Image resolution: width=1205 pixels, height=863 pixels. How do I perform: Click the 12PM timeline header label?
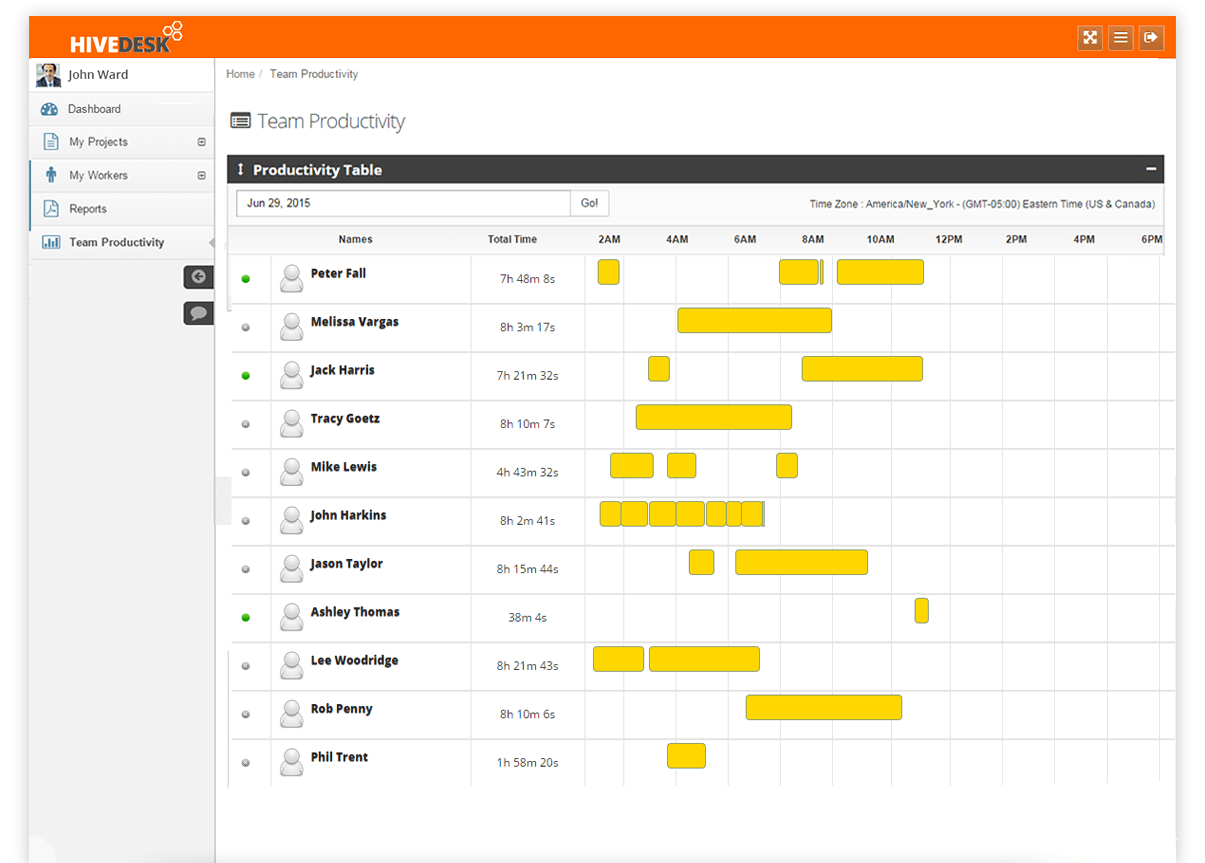pyautogui.click(x=948, y=239)
